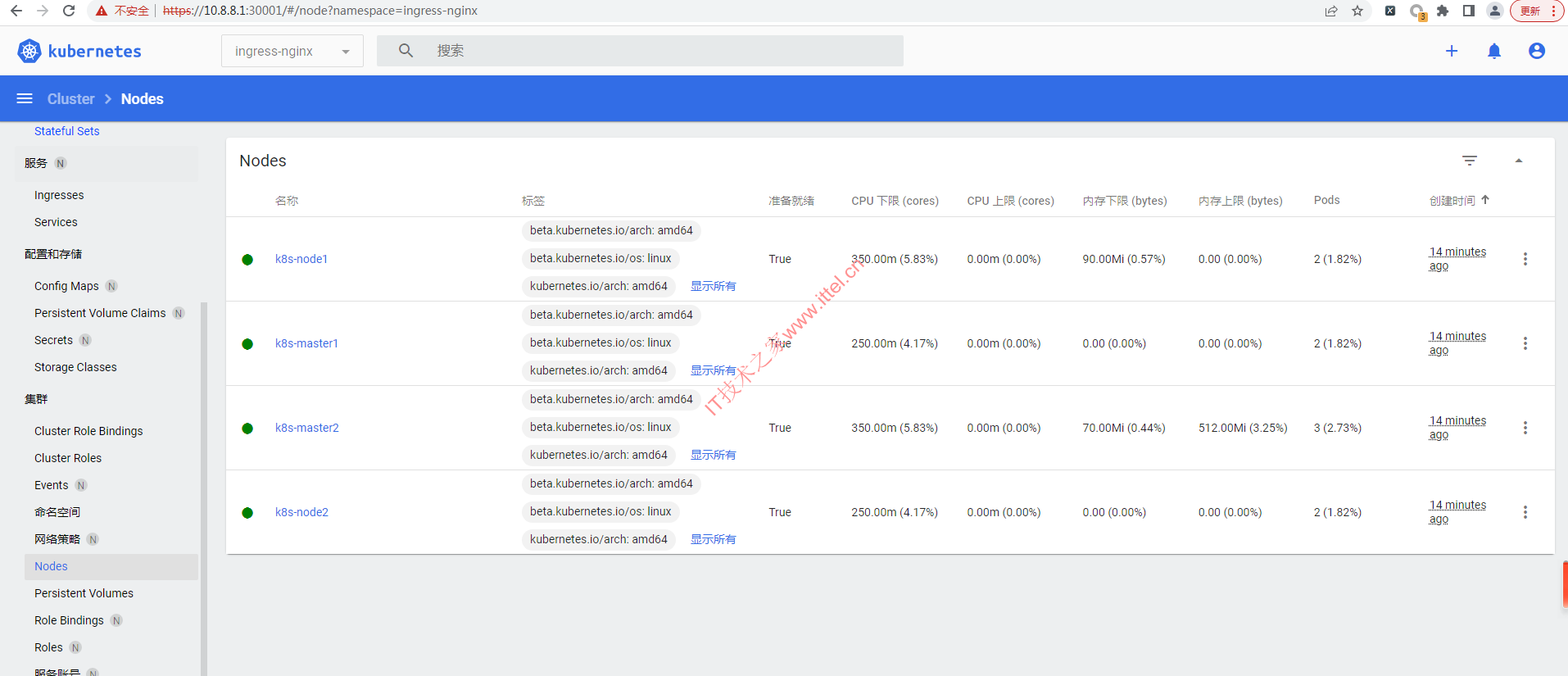
Task: Open the browser extensions puzzle icon
Action: pos(1443,11)
